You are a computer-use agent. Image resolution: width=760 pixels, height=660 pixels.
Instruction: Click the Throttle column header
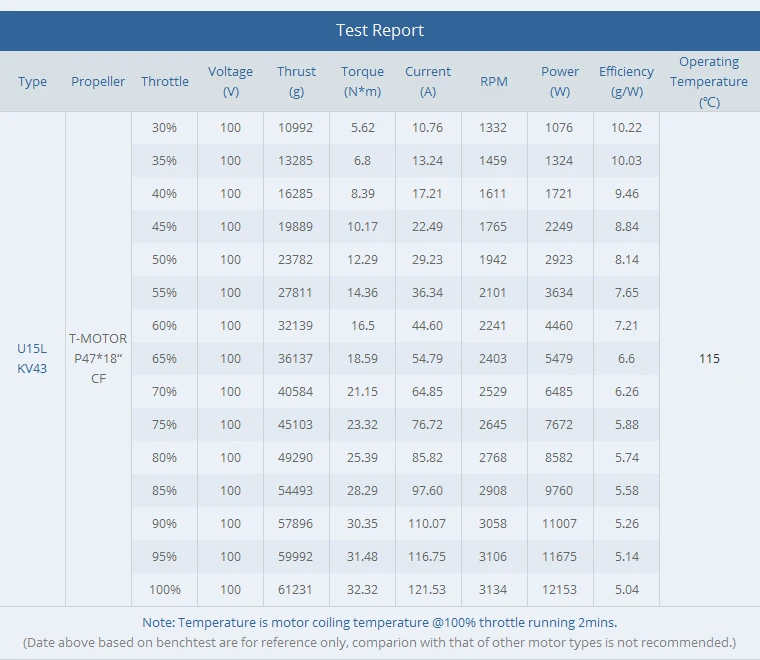(x=165, y=81)
